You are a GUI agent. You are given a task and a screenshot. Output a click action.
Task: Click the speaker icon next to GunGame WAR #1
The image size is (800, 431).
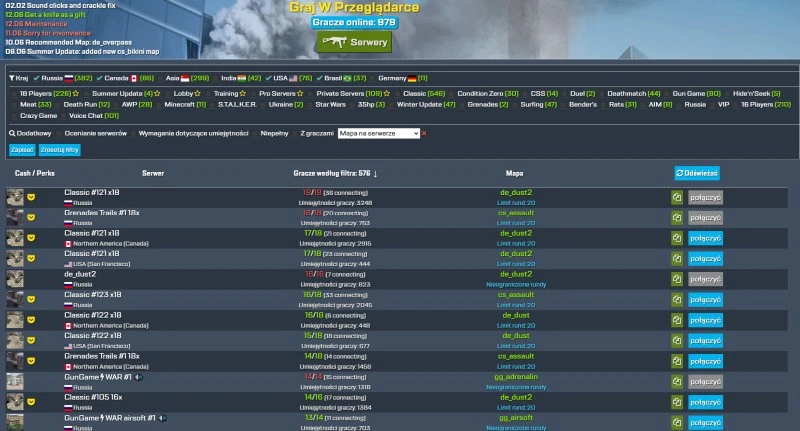(x=138, y=377)
